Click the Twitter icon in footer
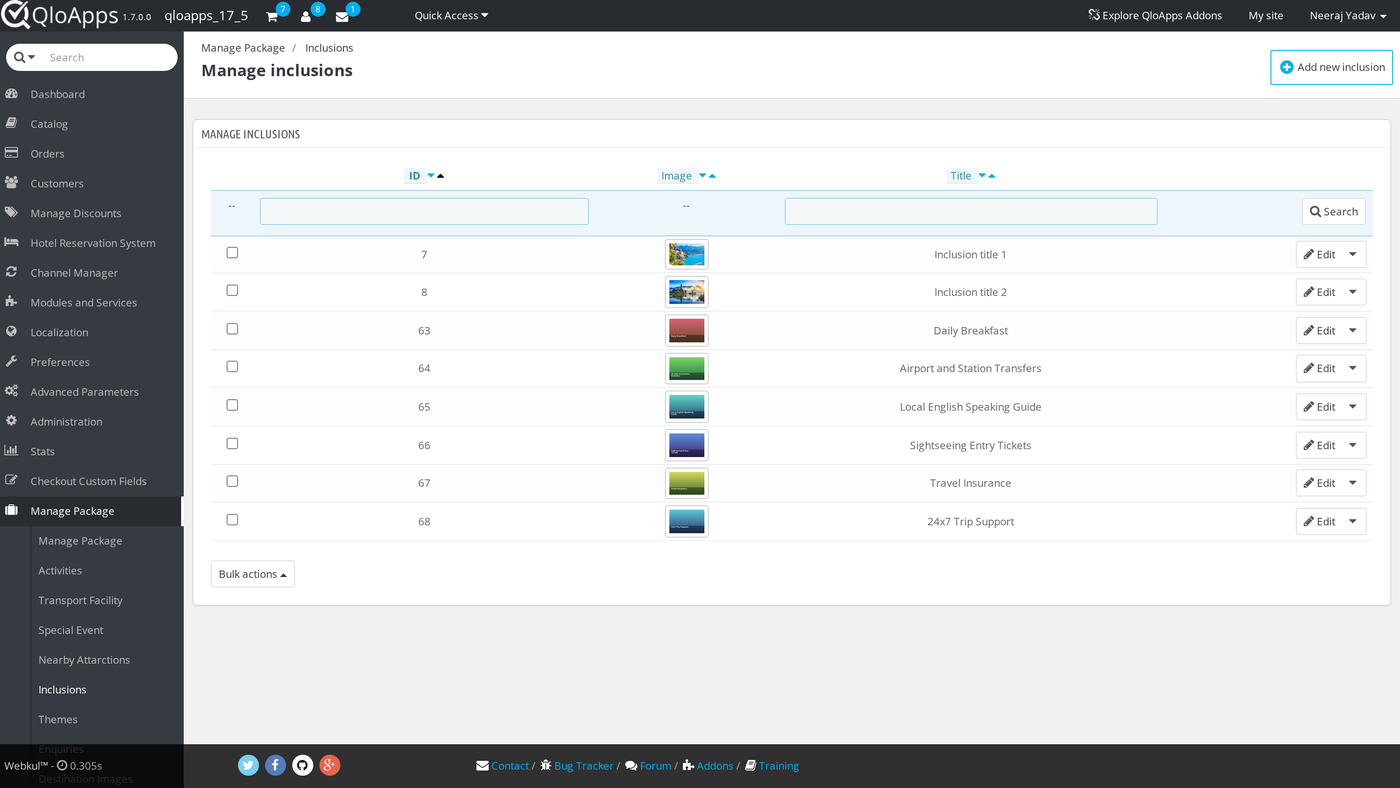Image resolution: width=1400 pixels, height=788 pixels. tap(249, 765)
